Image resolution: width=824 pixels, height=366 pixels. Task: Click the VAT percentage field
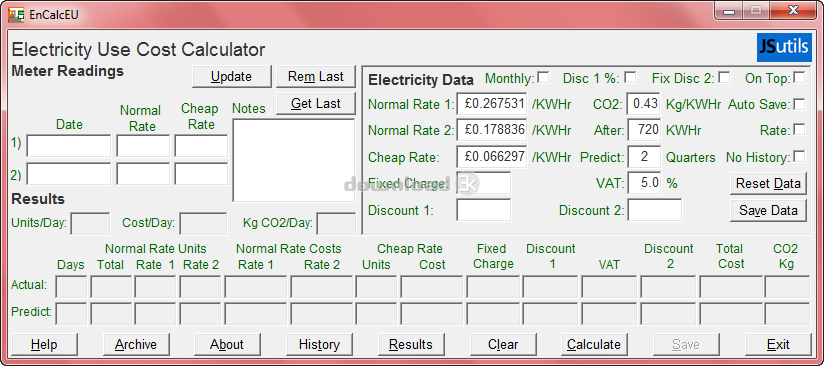tap(644, 183)
